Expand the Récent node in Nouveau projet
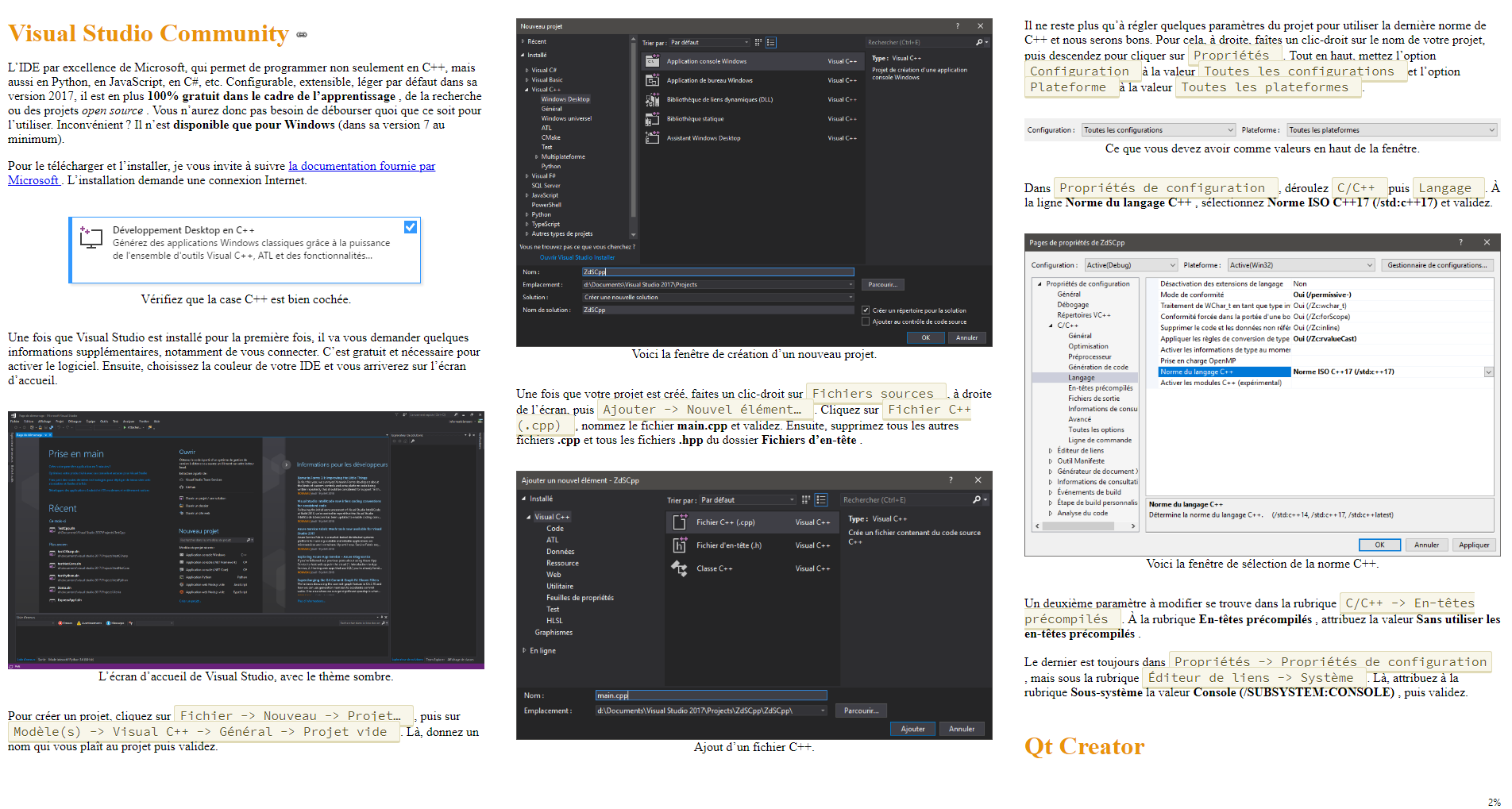 [523, 41]
